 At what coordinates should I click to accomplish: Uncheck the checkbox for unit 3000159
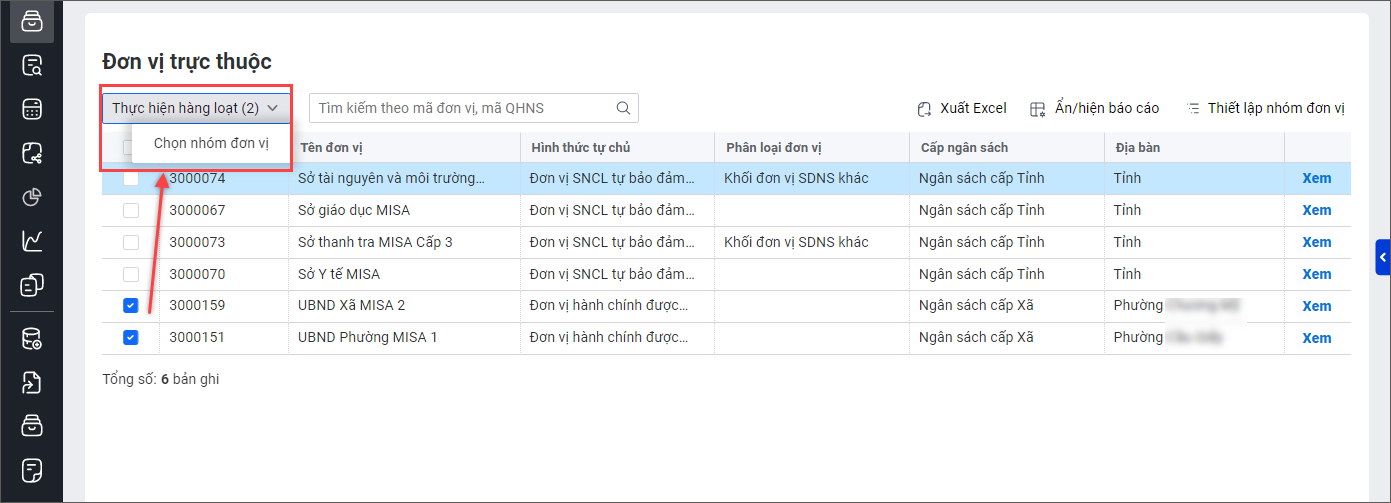(131, 306)
